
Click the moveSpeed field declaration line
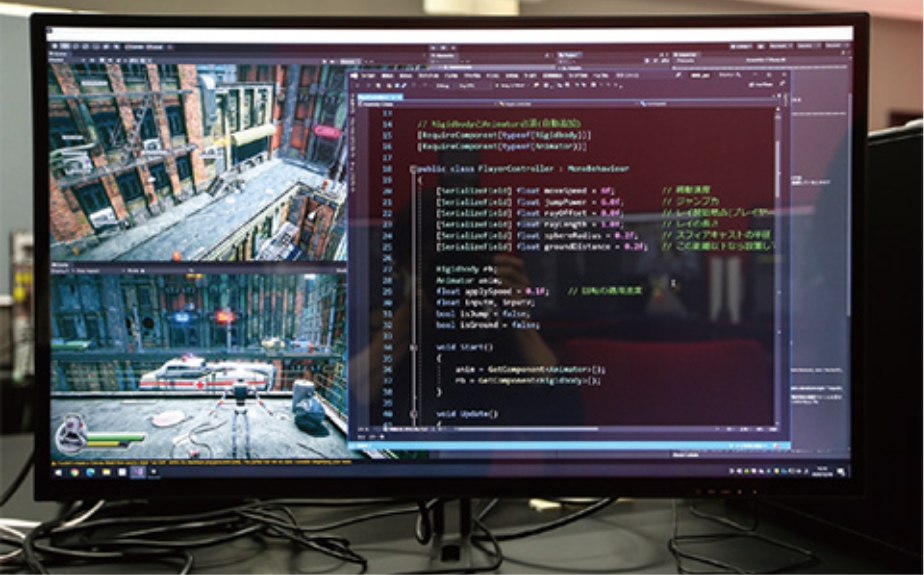(526, 191)
